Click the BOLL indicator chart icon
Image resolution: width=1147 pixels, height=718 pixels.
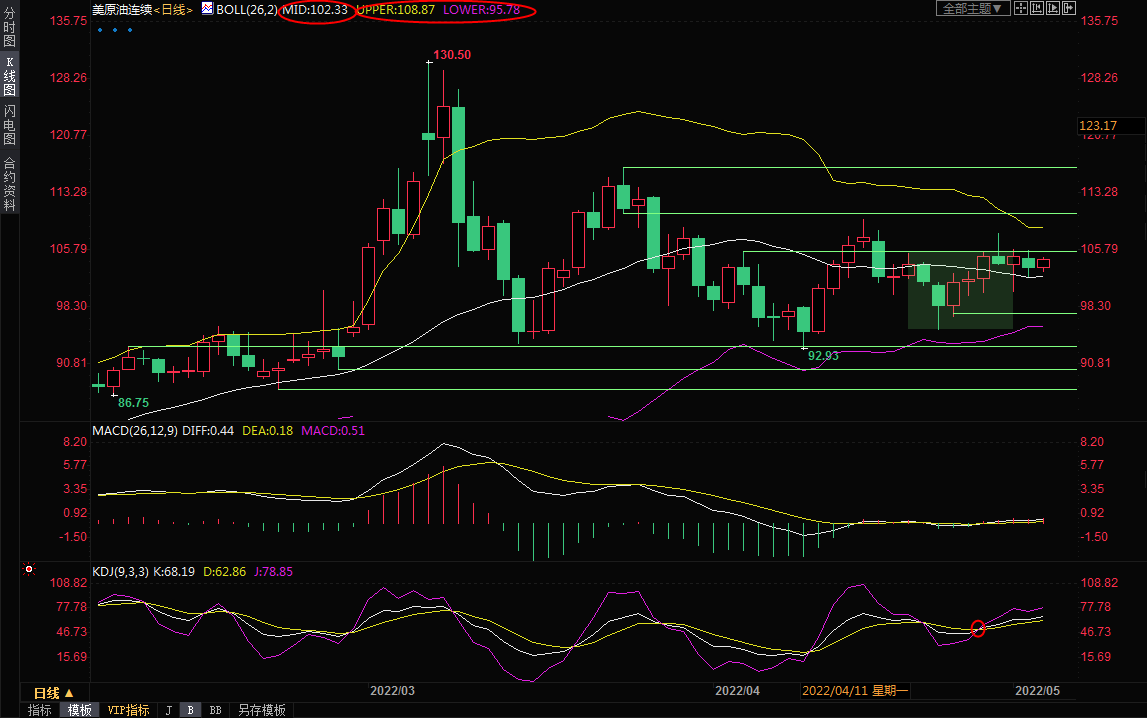coord(207,8)
